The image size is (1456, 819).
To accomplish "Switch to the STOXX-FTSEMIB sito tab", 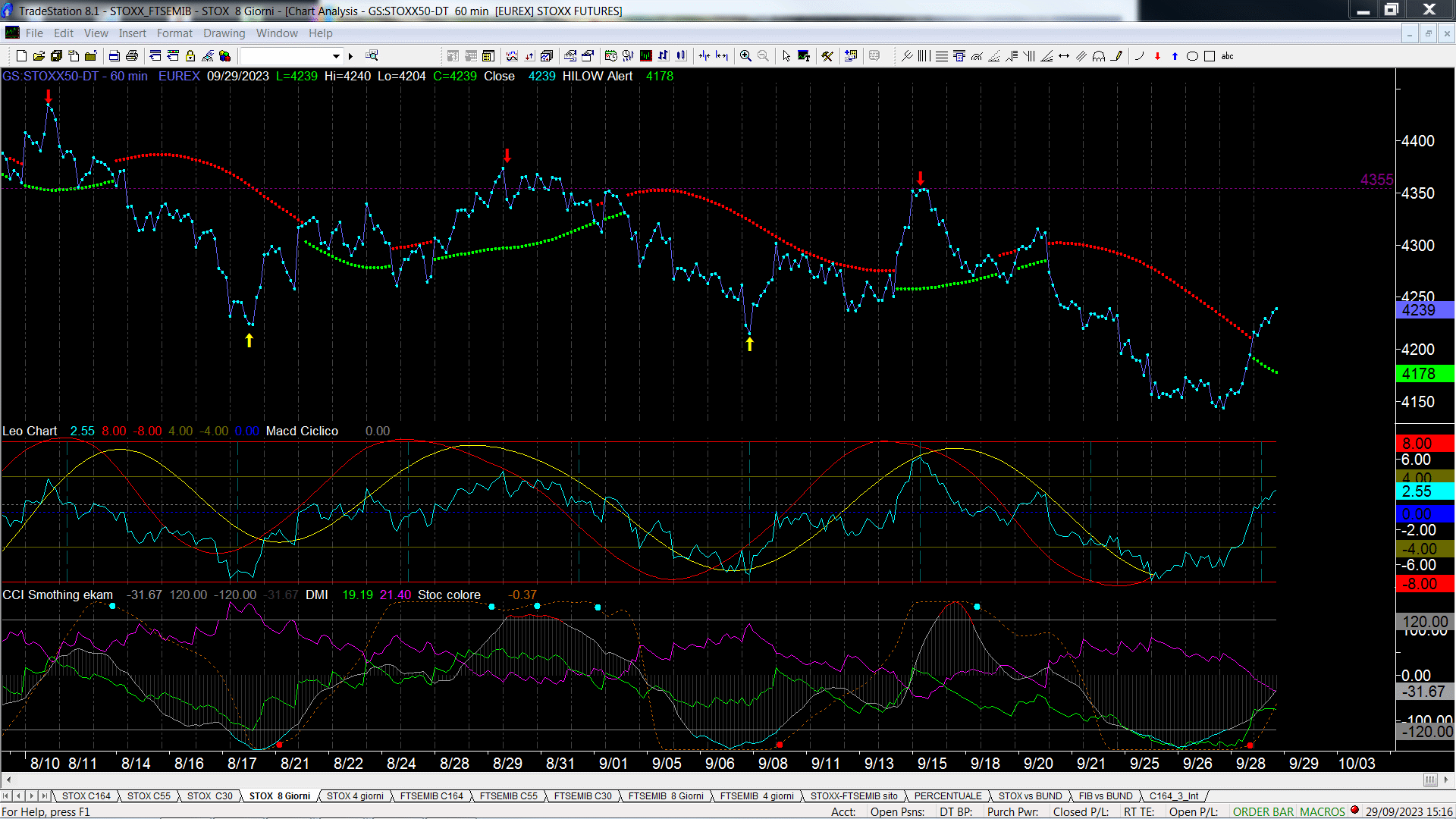I will (854, 796).
